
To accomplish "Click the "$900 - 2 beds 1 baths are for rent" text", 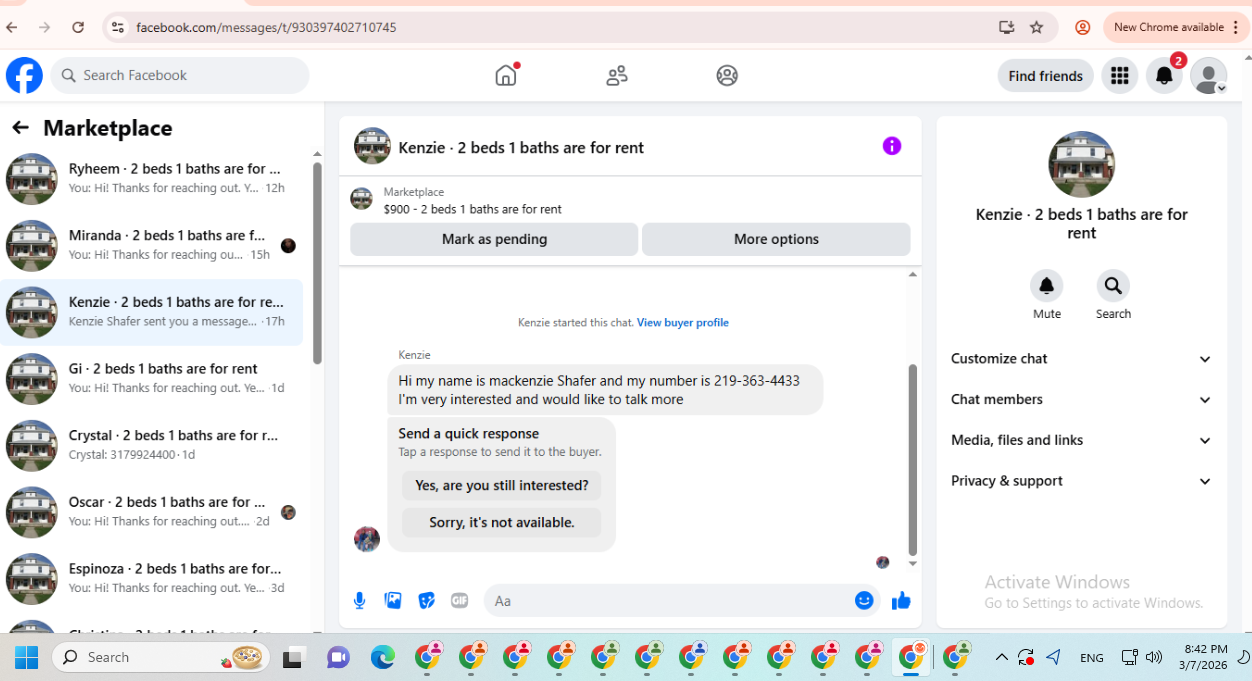I will 472,209.
